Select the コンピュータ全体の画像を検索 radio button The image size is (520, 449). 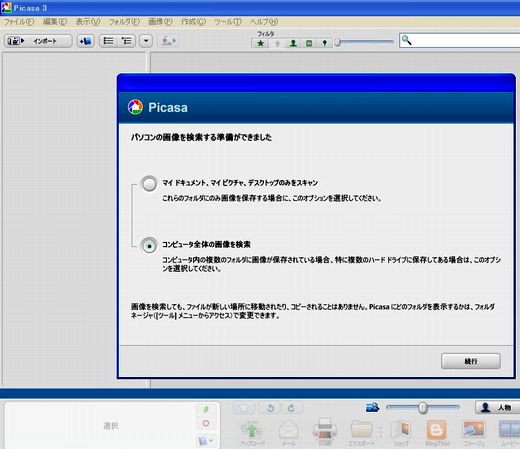click(x=149, y=246)
